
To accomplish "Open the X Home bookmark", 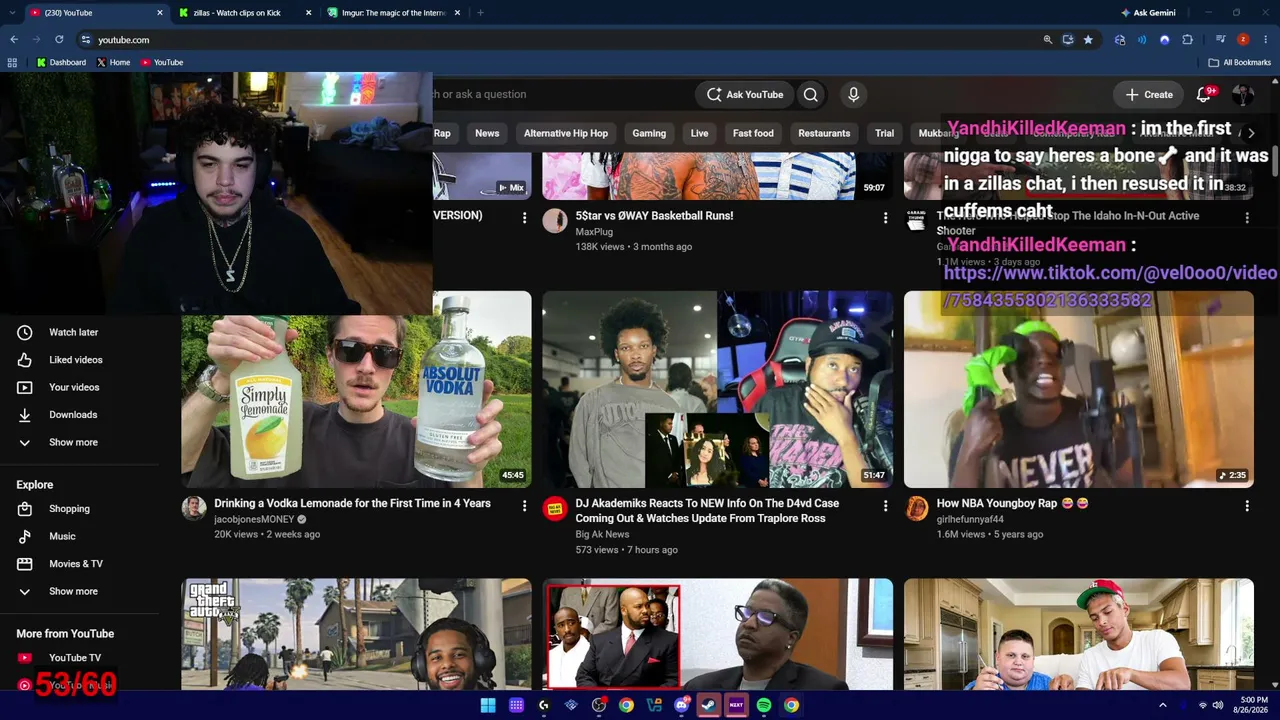I will point(113,62).
